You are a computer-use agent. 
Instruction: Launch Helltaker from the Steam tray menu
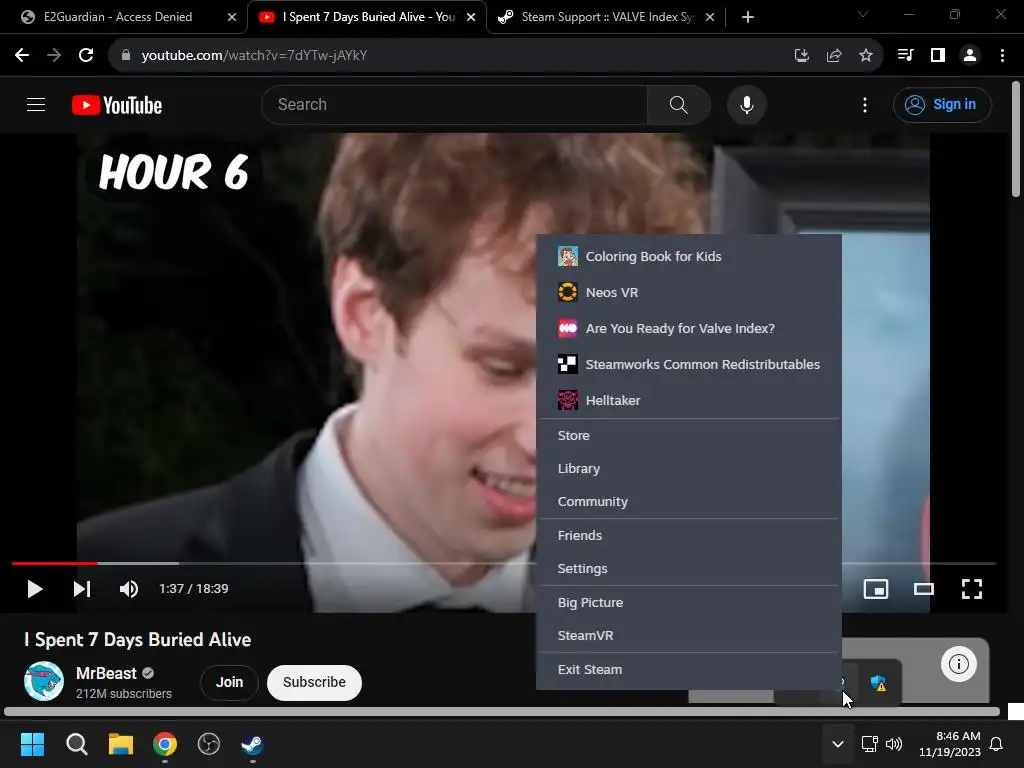pyautogui.click(x=688, y=400)
